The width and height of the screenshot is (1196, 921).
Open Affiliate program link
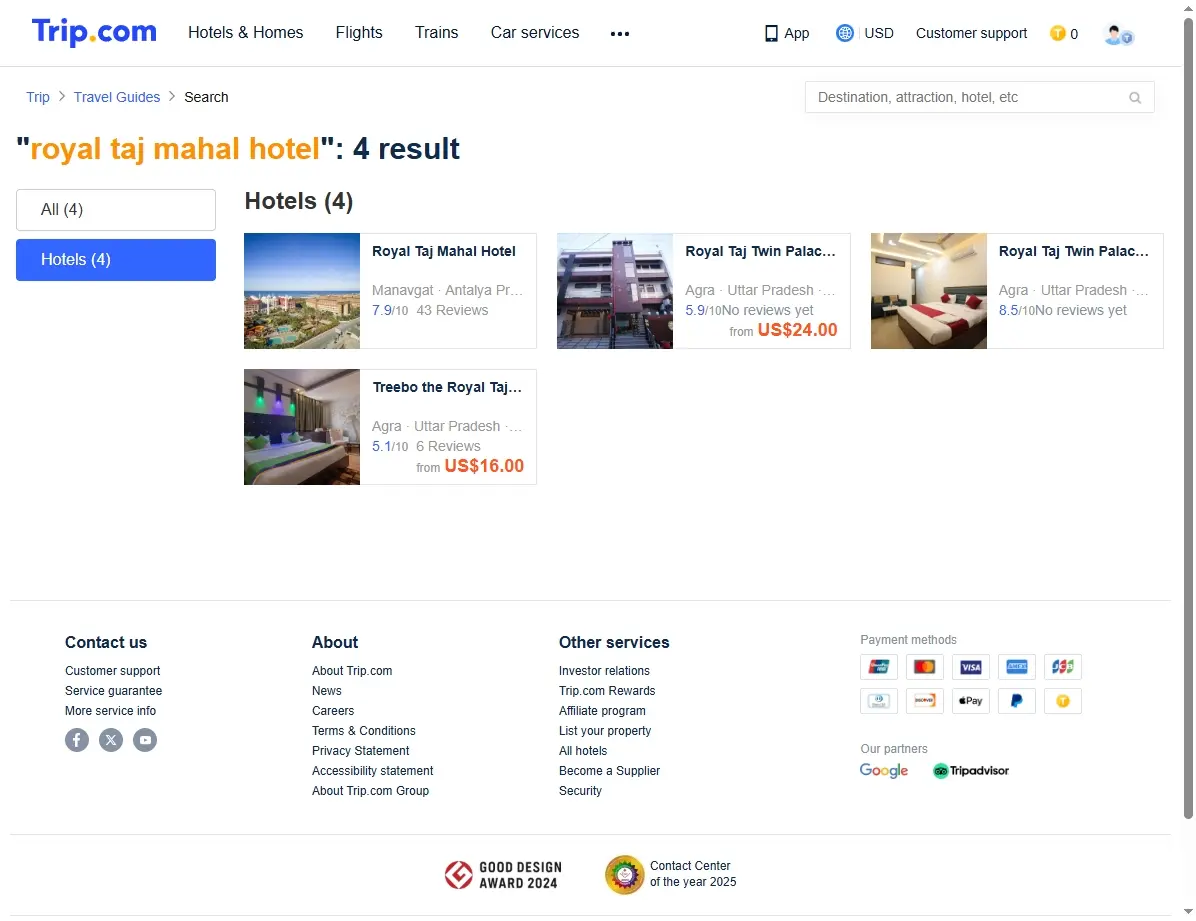[x=603, y=711]
